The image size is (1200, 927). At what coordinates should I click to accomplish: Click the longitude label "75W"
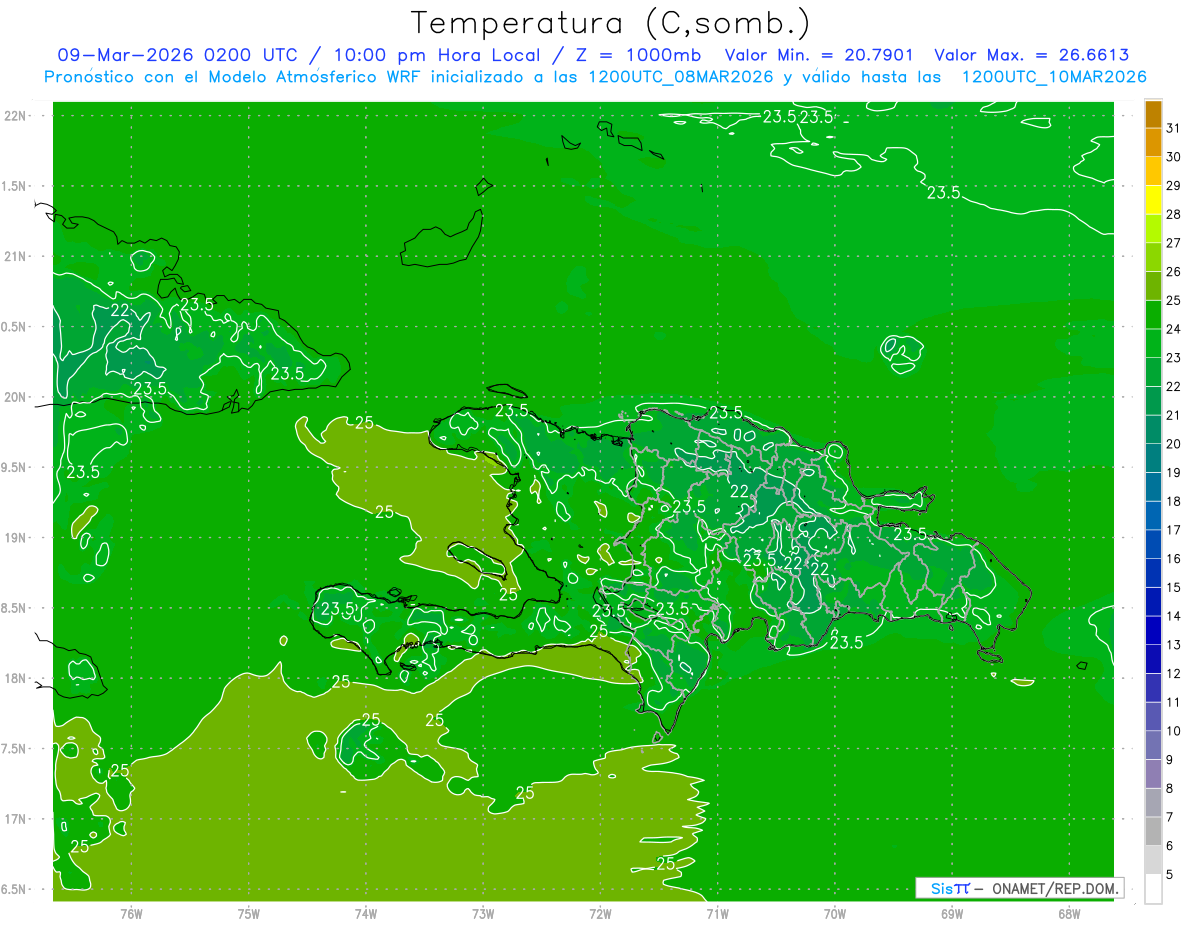248,913
